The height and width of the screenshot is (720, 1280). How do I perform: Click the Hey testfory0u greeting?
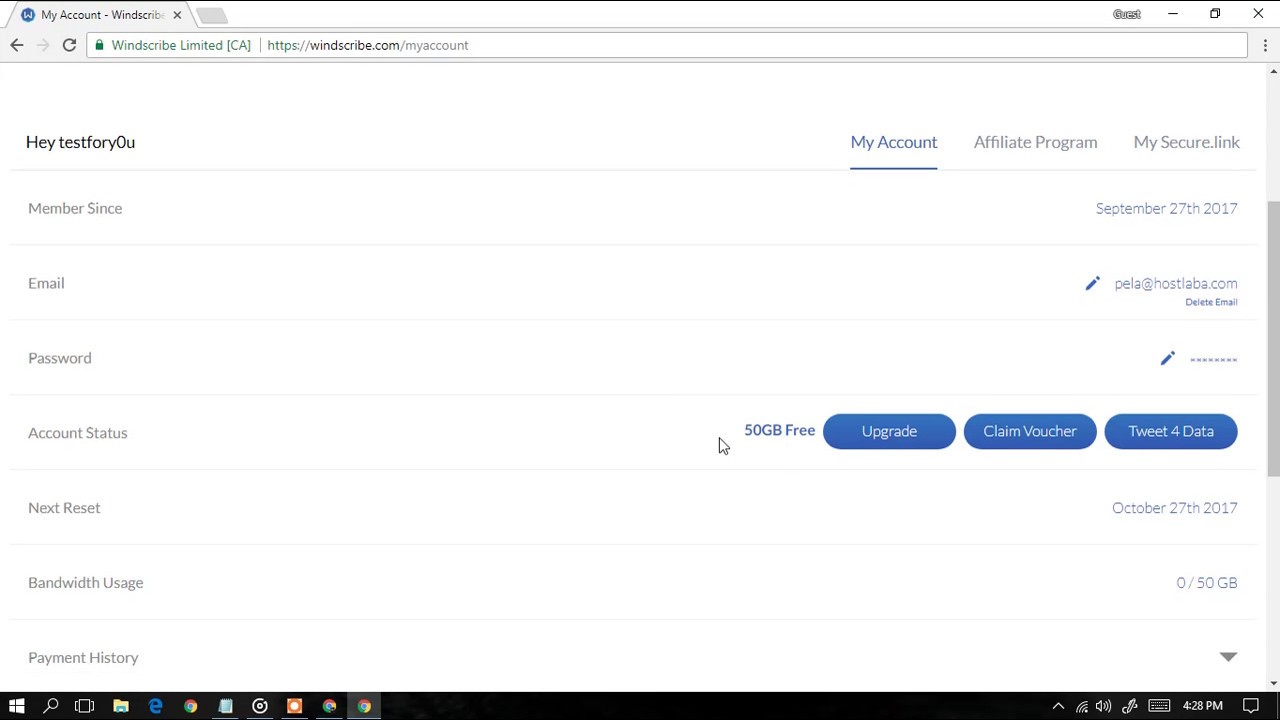pos(80,142)
